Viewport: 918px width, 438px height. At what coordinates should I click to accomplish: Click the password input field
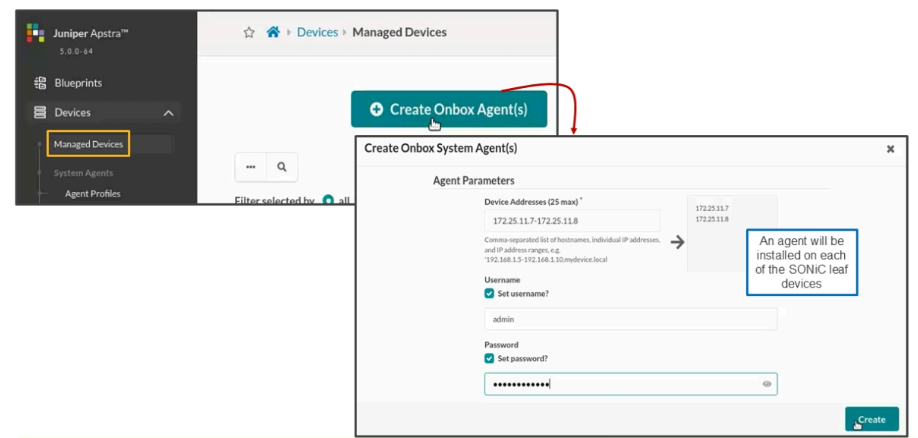pyautogui.click(x=631, y=384)
